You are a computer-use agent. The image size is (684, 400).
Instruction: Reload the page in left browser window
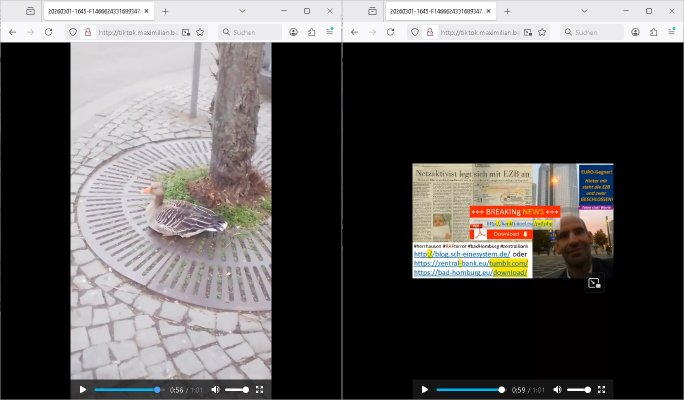[x=49, y=32]
